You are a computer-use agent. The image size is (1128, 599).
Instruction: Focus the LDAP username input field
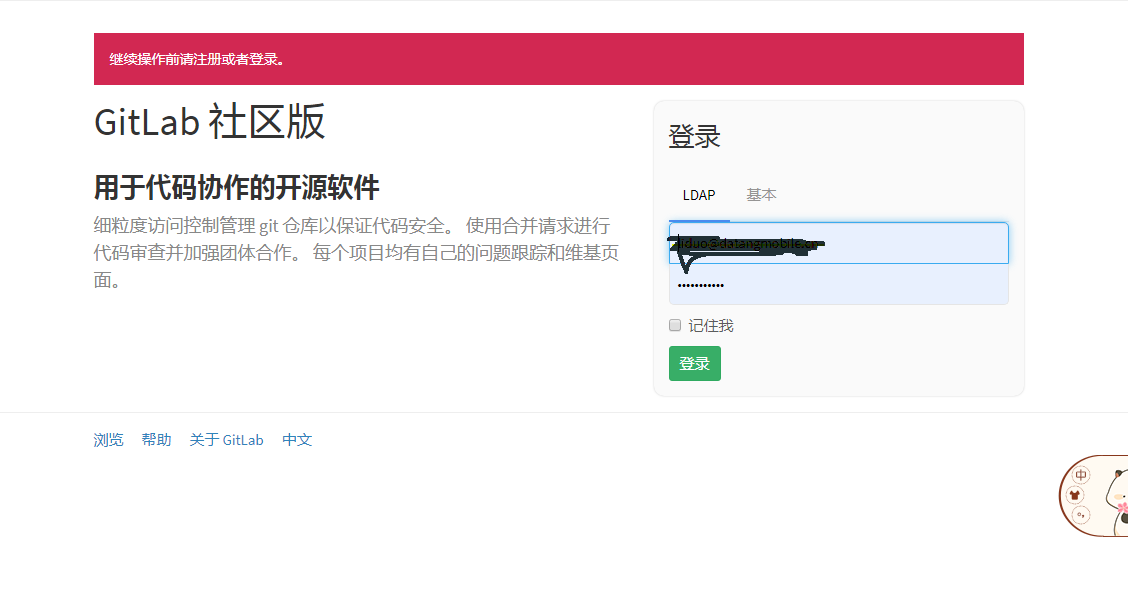click(x=838, y=243)
